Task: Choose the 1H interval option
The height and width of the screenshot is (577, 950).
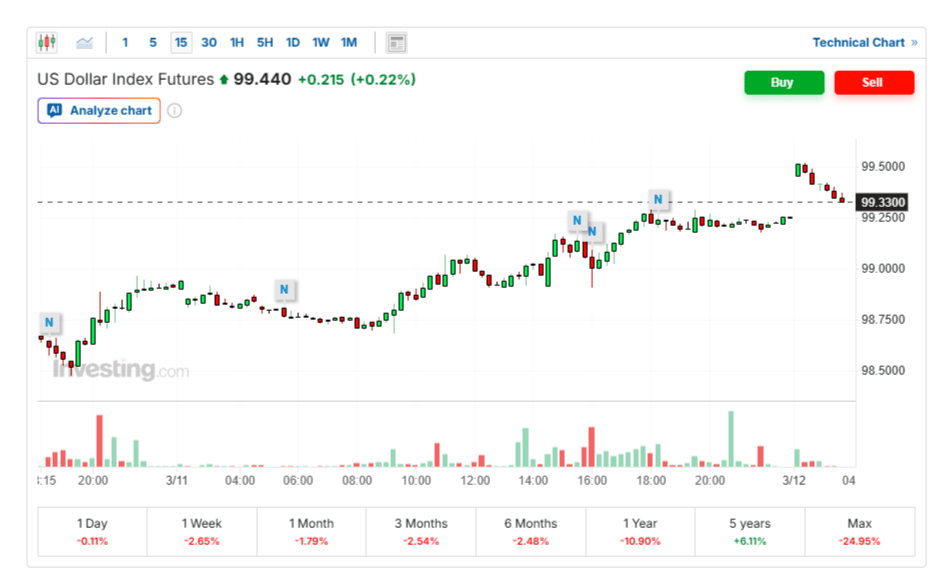Action: point(237,42)
